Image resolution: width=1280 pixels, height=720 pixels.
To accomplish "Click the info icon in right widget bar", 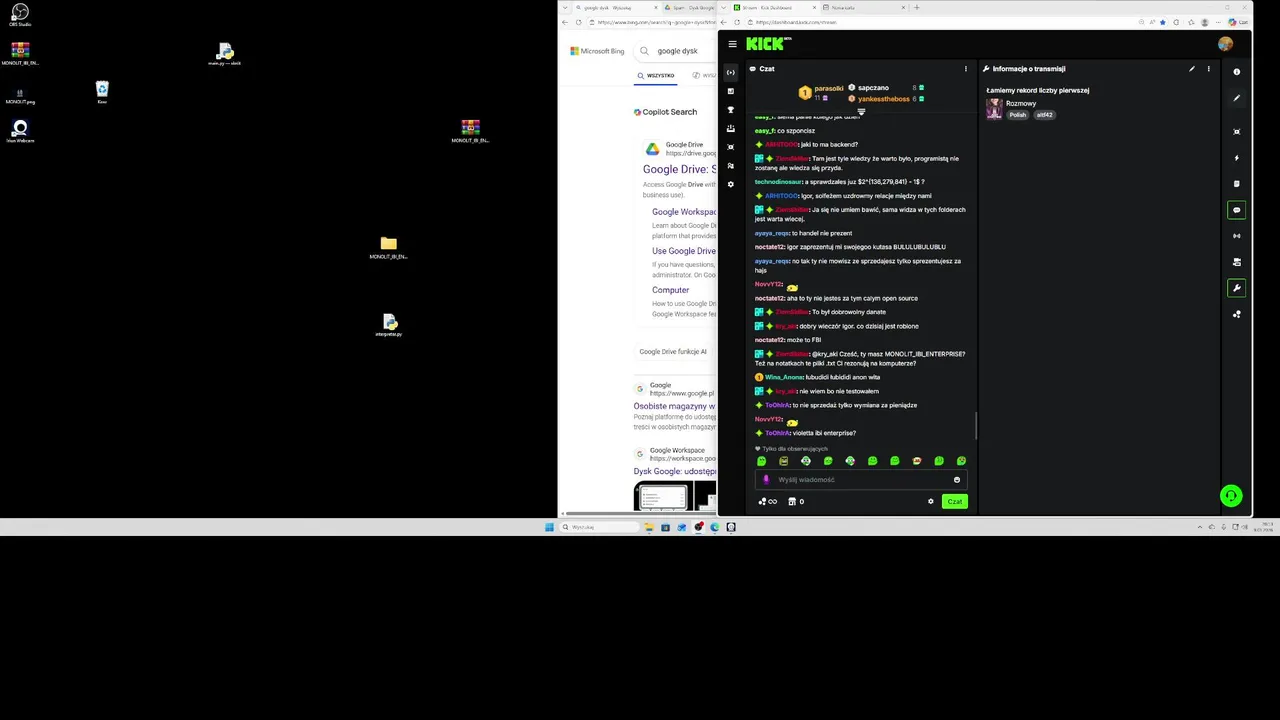I will pos(1237,72).
